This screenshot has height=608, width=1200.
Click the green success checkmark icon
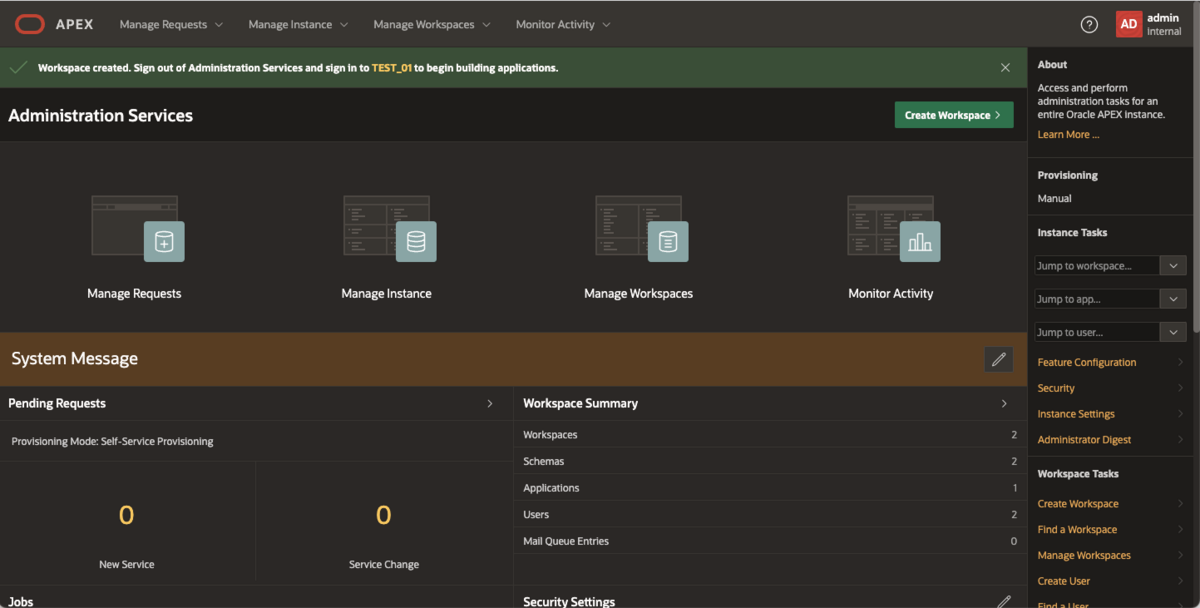[18, 68]
